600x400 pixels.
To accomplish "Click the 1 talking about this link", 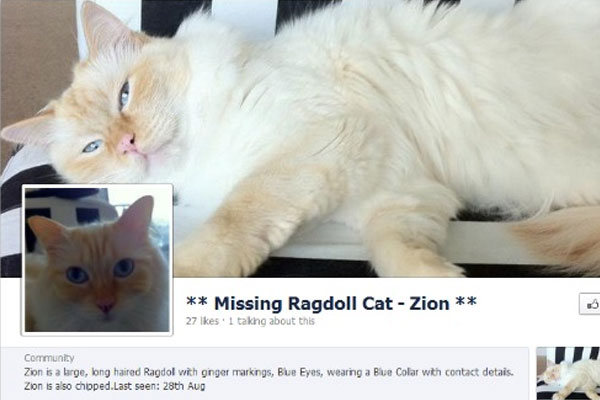I will pyautogui.click(x=272, y=321).
